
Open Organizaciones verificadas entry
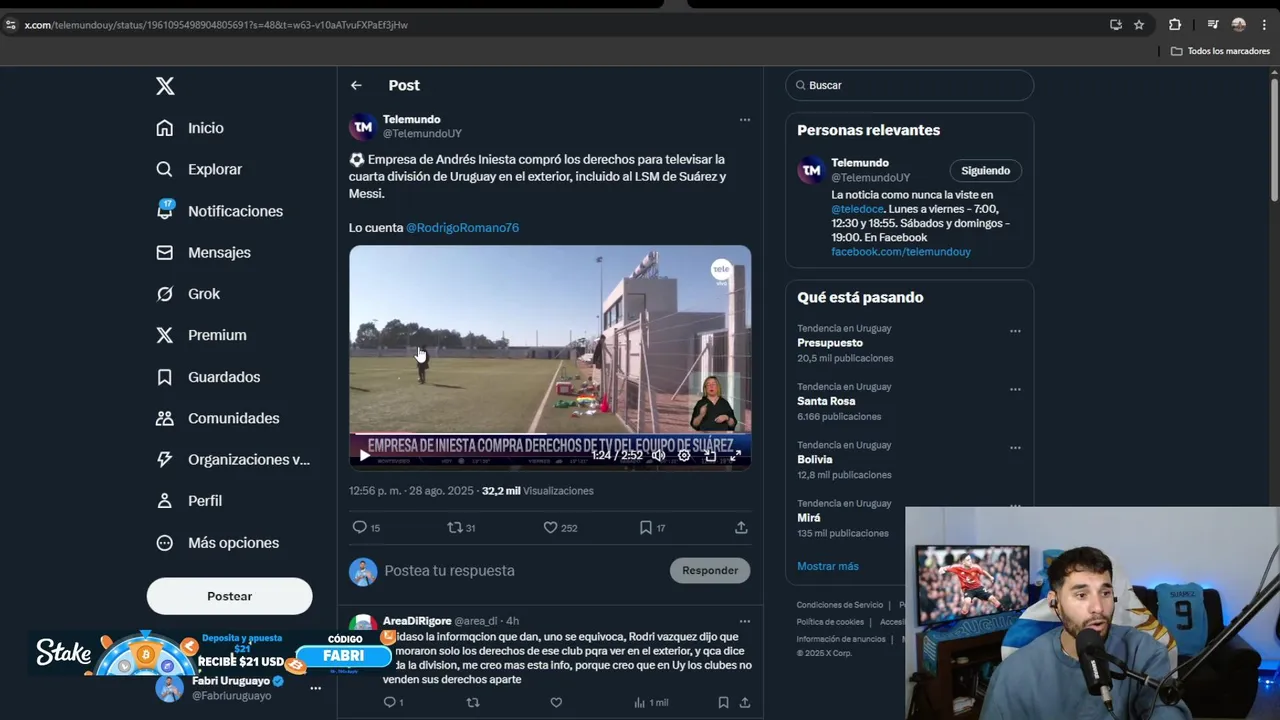233,460
